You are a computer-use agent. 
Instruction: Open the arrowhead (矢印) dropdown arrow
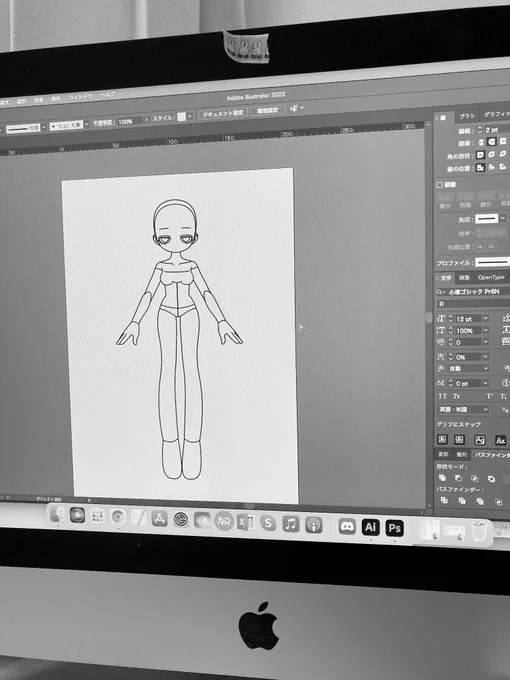[x=503, y=219]
